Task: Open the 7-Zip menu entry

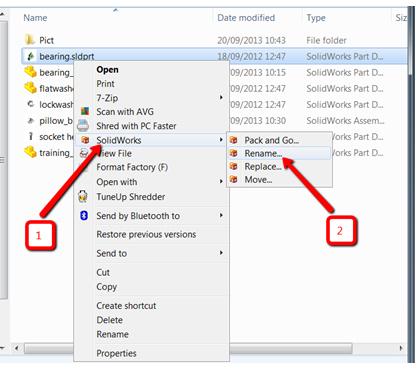Action: pyautogui.click(x=107, y=98)
